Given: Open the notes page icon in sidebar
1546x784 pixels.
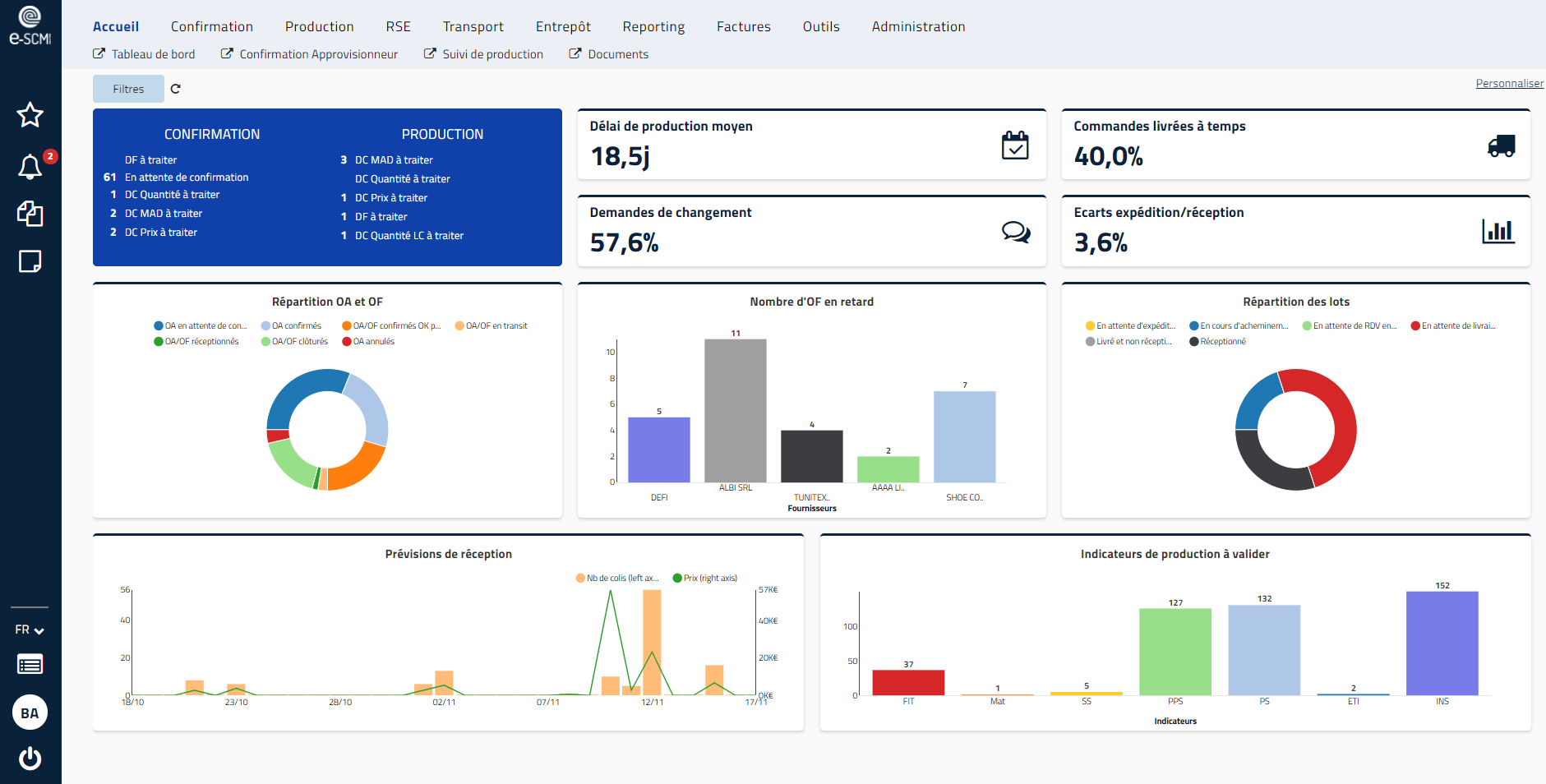Looking at the screenshot, I should point(30,261).
